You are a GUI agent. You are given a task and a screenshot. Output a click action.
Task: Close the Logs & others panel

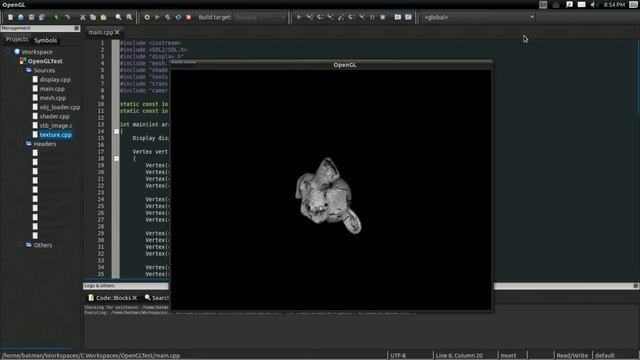[636, 286]
